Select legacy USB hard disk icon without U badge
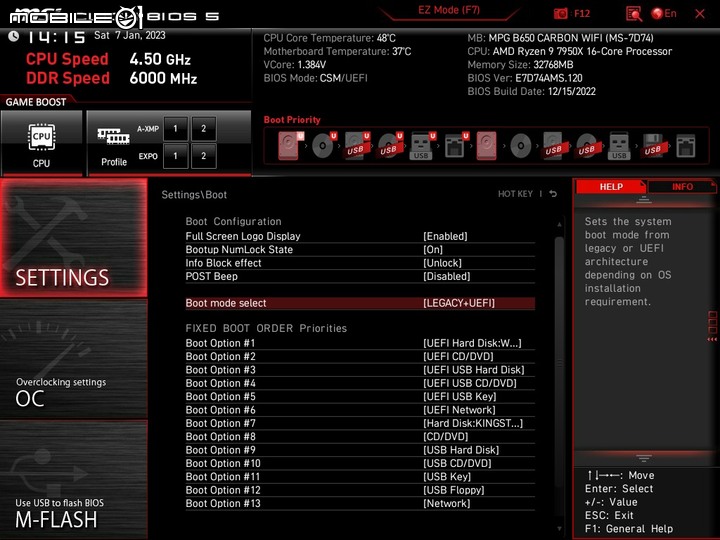Viewport: 720px width, 540px height. click(x=554, y=146)
